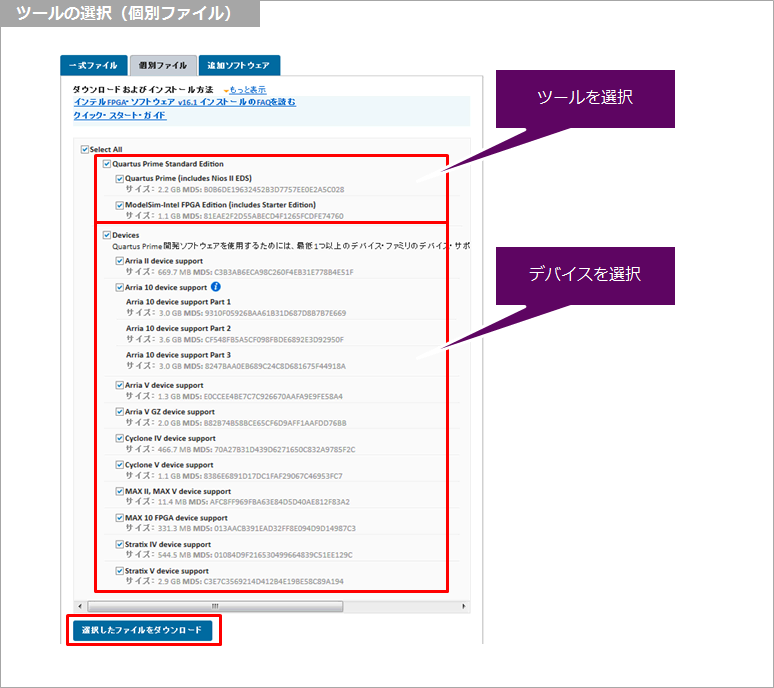The width and height of the screenshot is (774, 688).
Task: Click the 選択したファイルをダウンロード button
Action: (x=142, y=630)
